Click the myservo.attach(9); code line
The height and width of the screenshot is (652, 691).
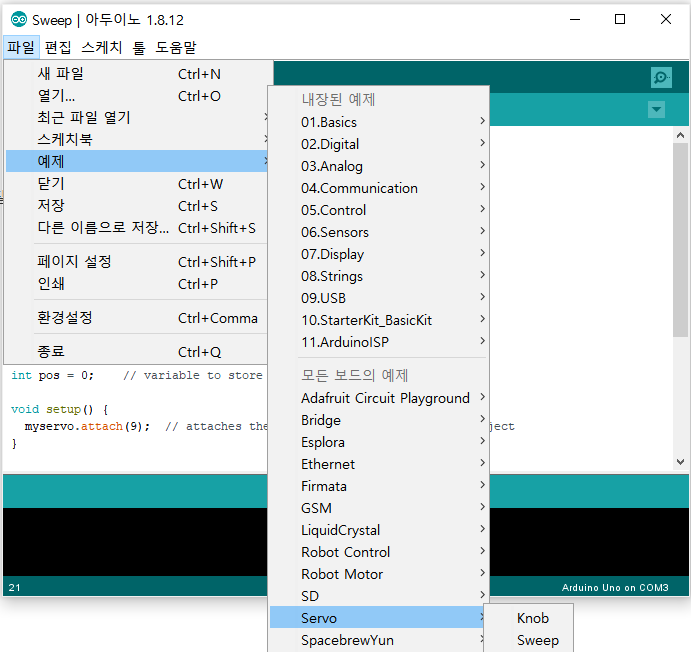pos(86,426)
